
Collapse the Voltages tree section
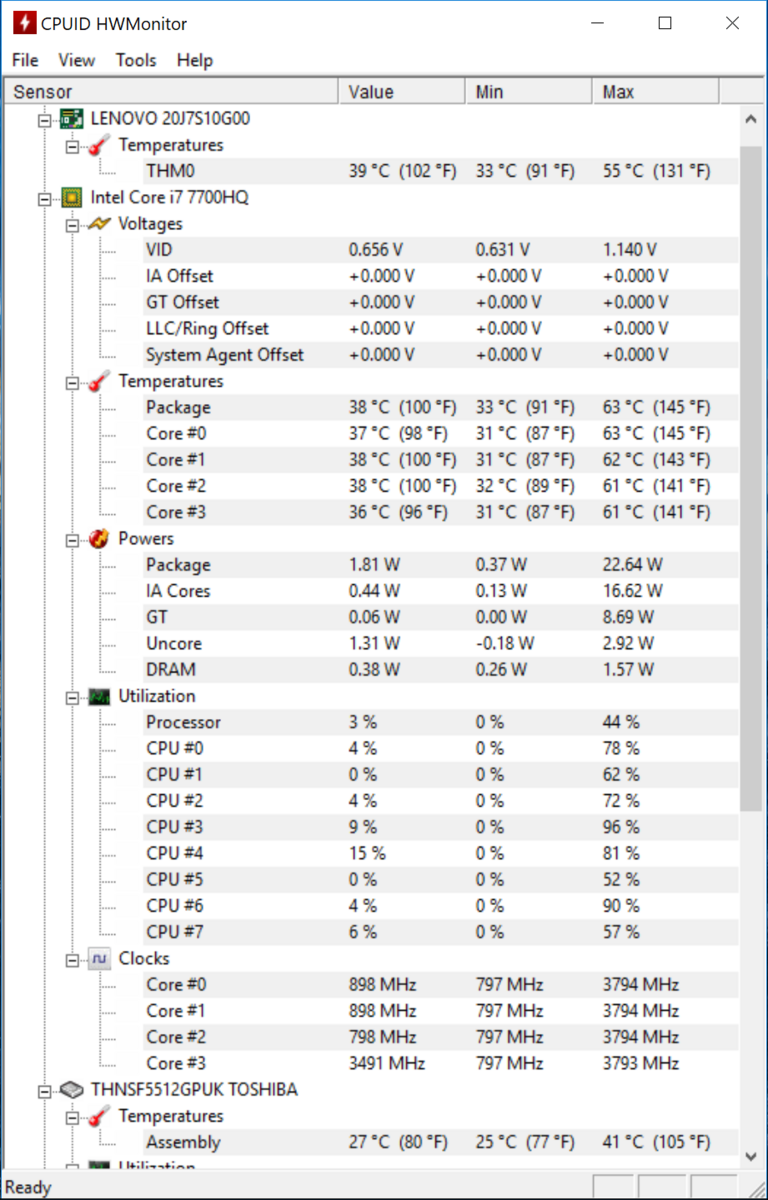pyautogui.click(x=72, y=224)
